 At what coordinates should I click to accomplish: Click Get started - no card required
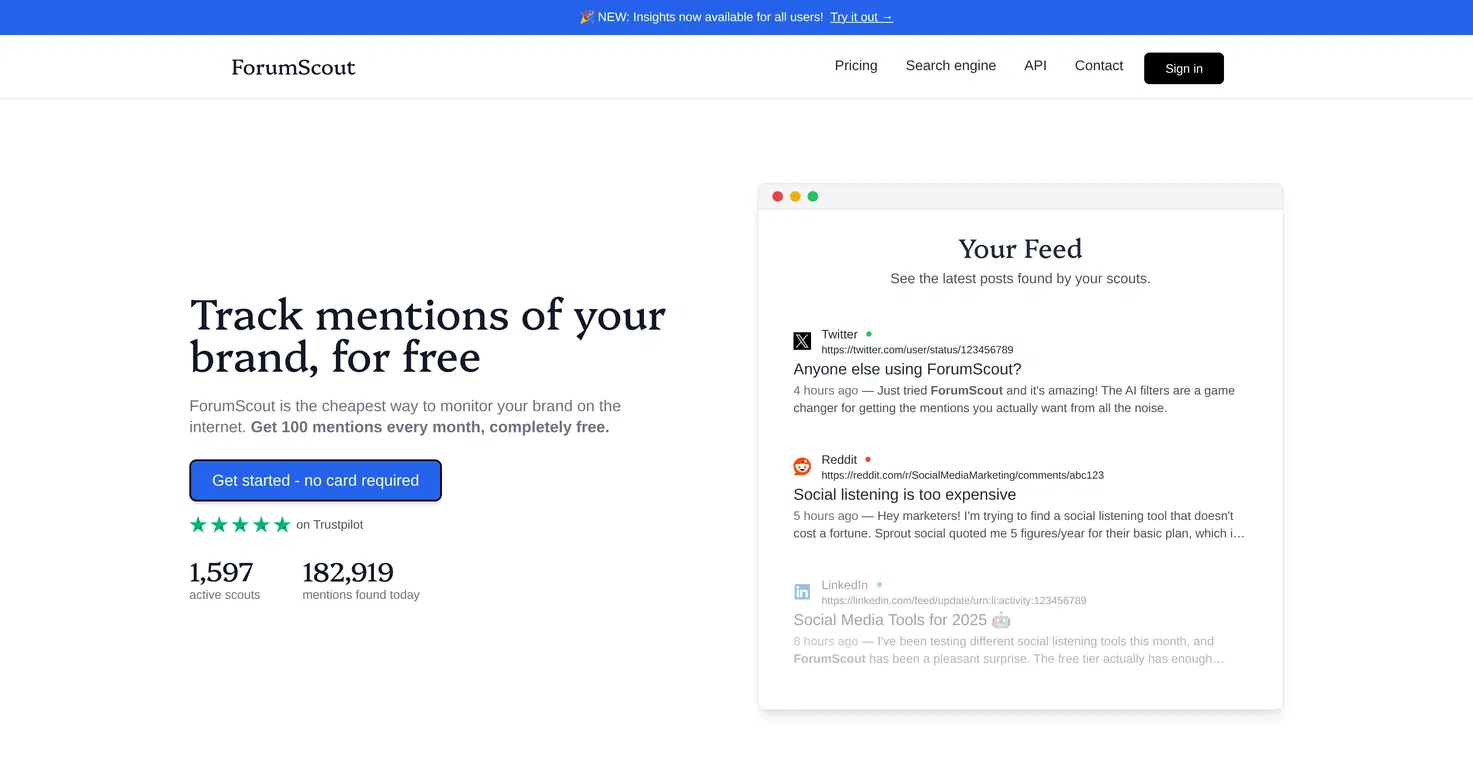315,480
